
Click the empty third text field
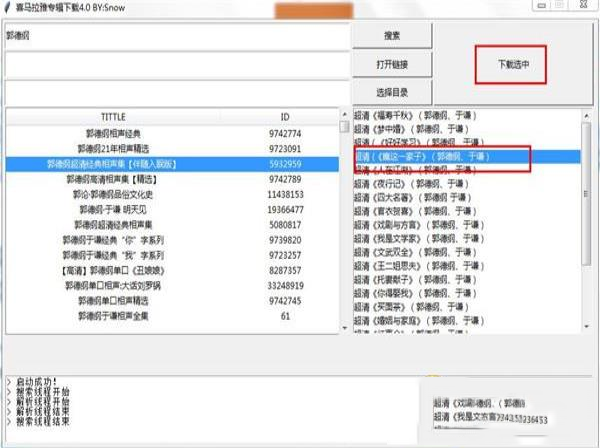(x=175, y=92)
